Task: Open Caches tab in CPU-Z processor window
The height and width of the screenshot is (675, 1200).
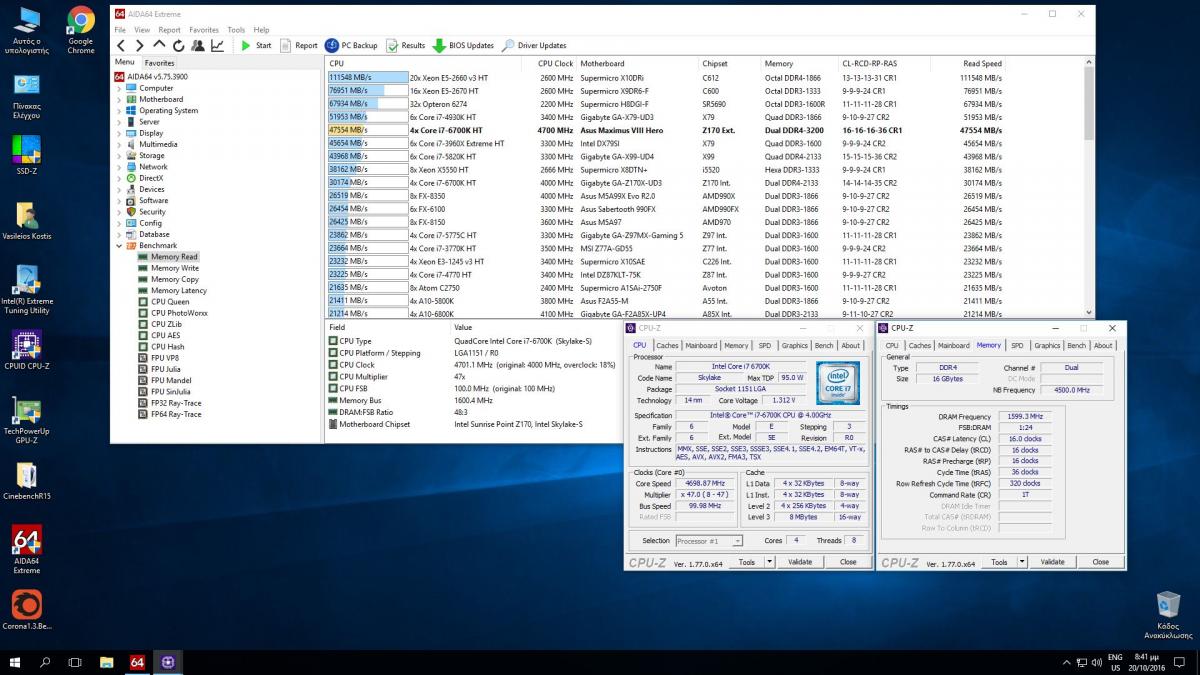Action: (667, 346)
